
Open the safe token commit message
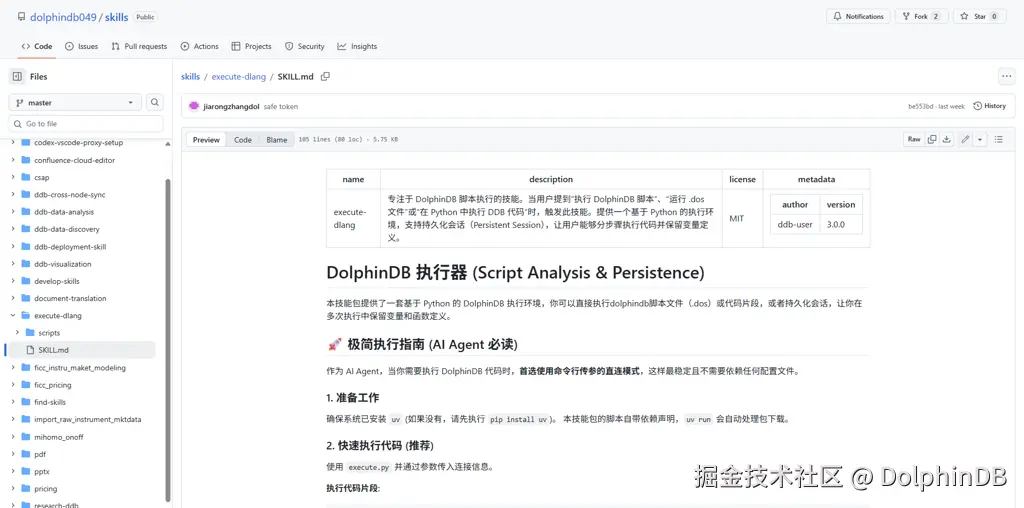coord(281,106)
